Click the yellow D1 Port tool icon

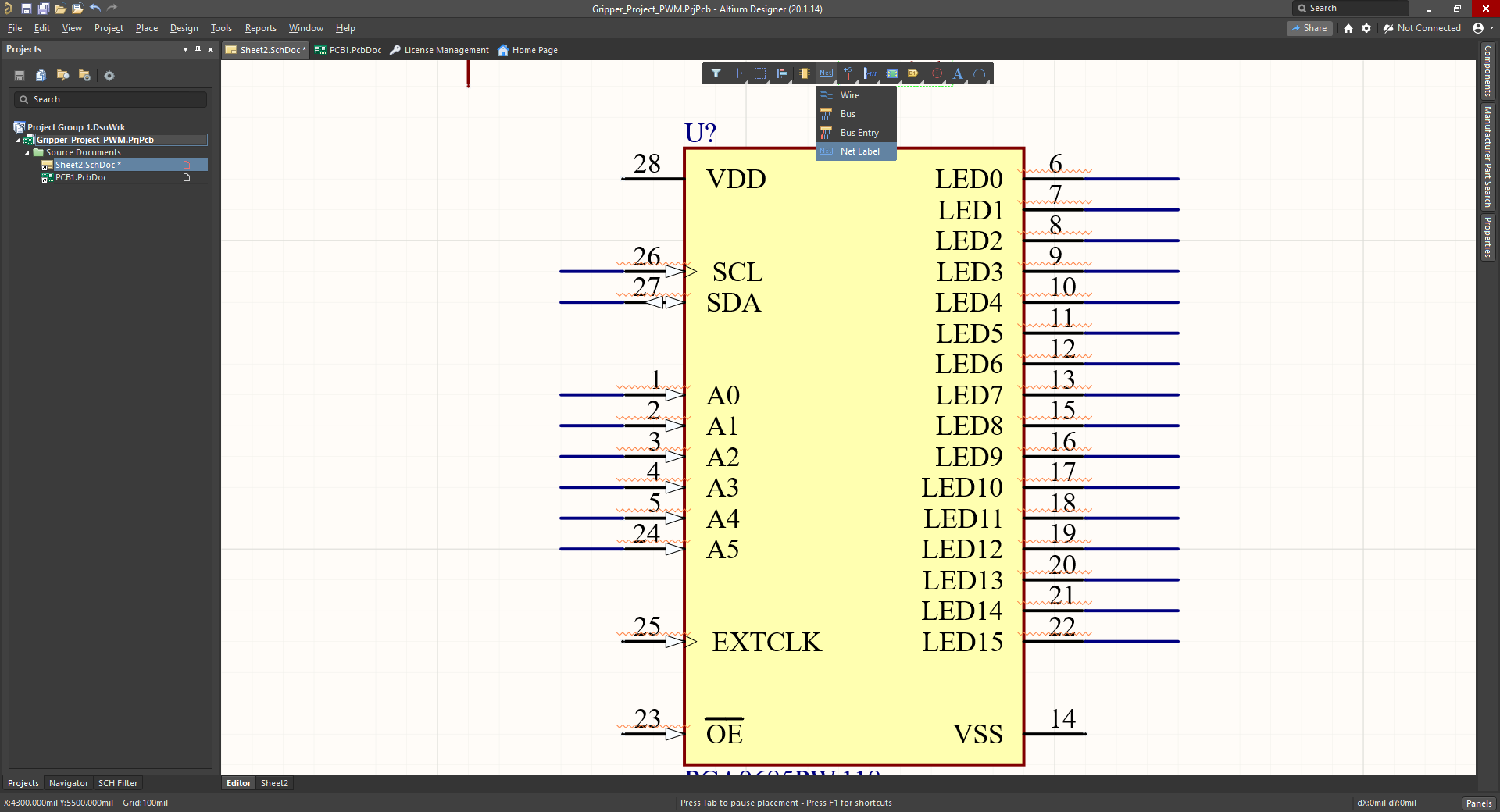(913, 73)
